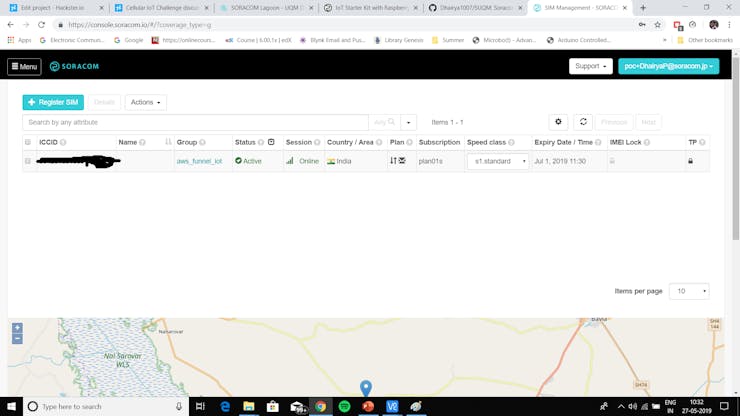This screenshot has width=740, height=416.
Task: Open Spotify from the taskbar
Action: click(345, 406)
